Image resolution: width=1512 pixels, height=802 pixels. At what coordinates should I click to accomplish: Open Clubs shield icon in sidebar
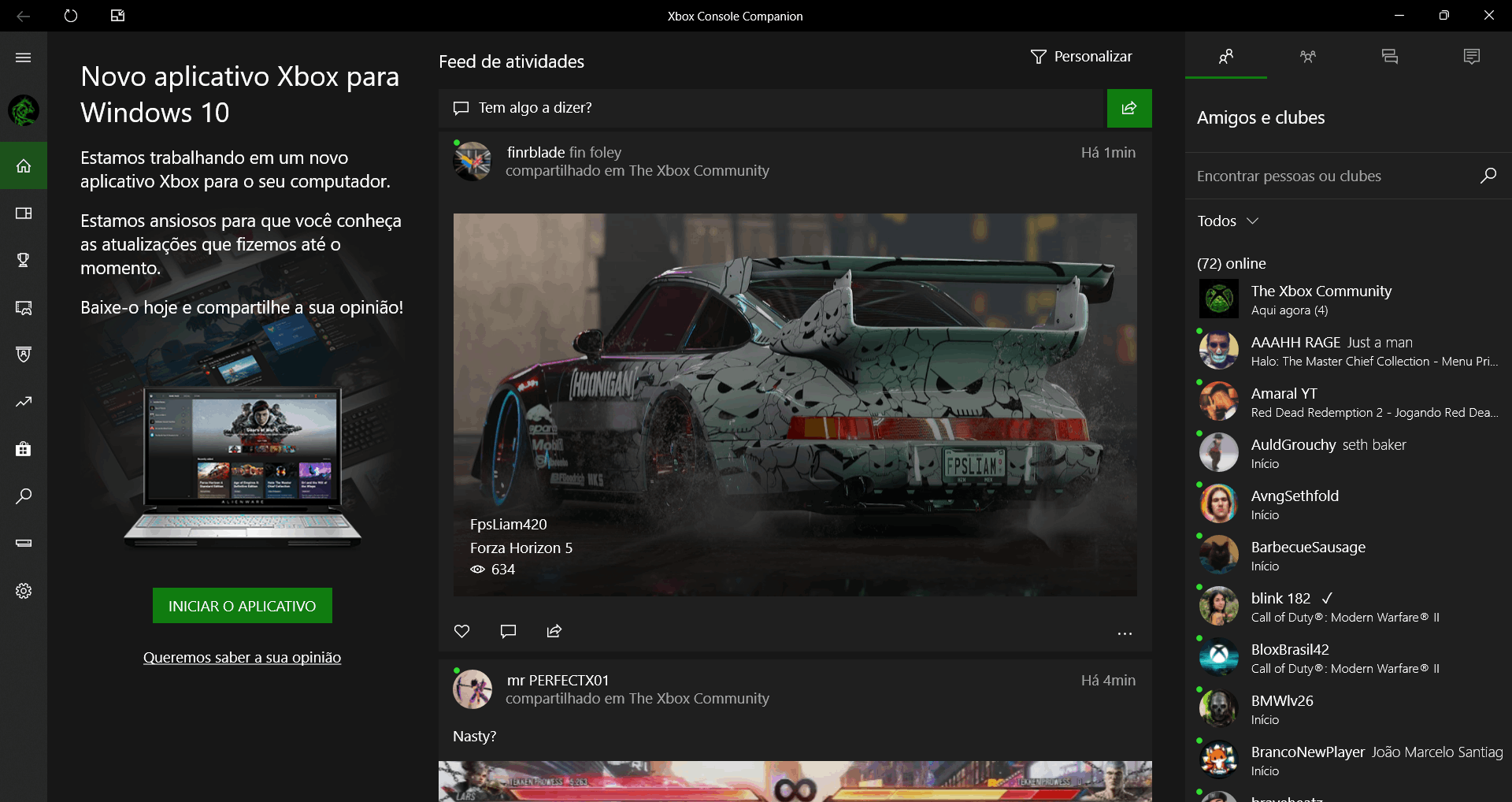tap(24, 355)
